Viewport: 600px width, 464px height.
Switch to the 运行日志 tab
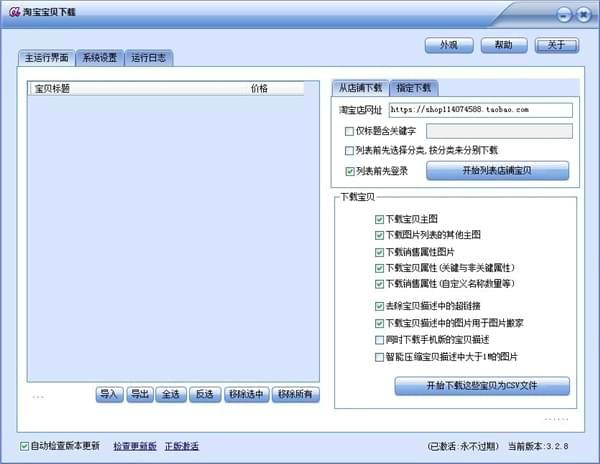pos(149,58)
